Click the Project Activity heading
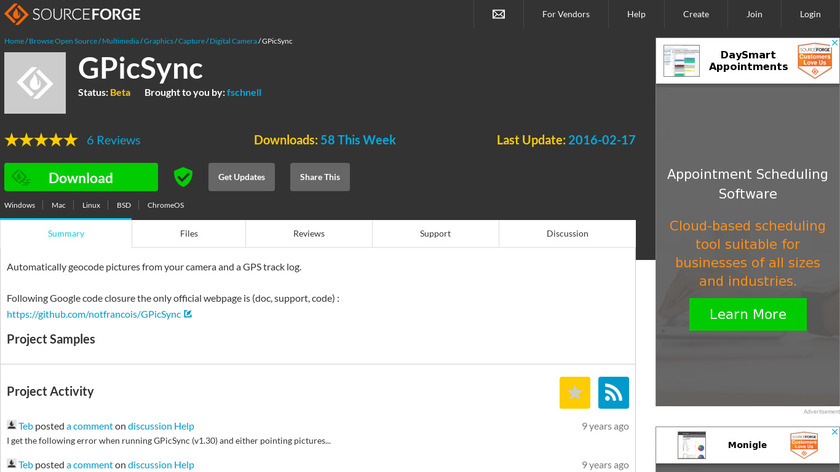840x472 pixels. tap(50, 391)
